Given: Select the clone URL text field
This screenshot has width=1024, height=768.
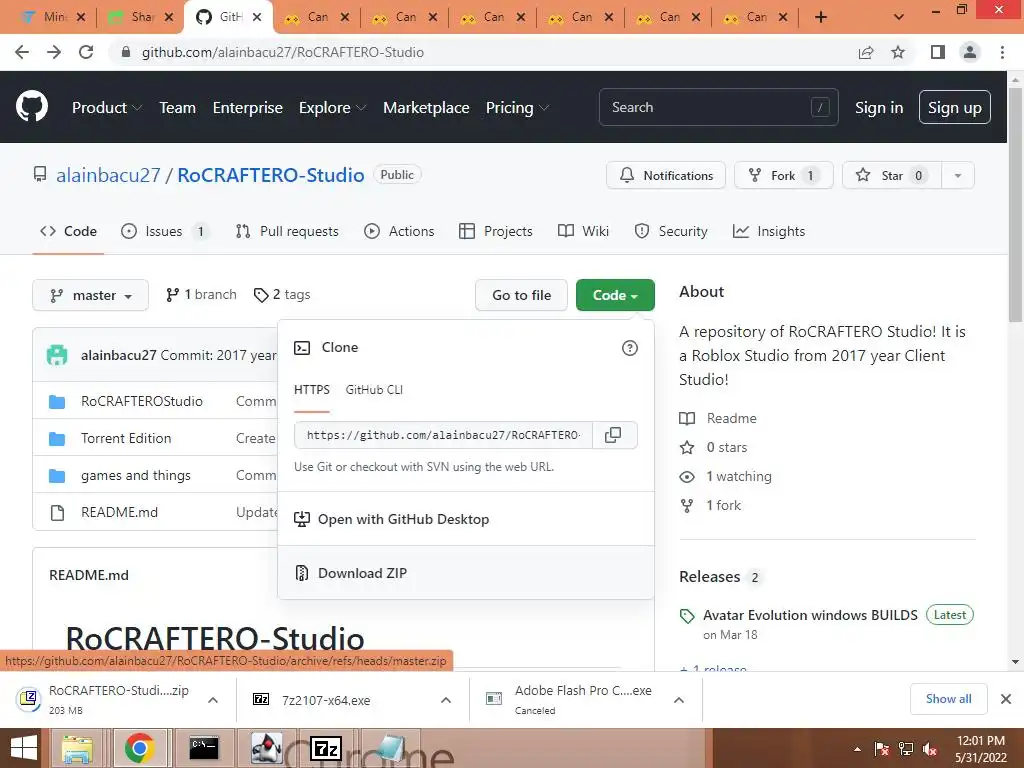Looking at the screenshot, I should click(x=443, y=435).
